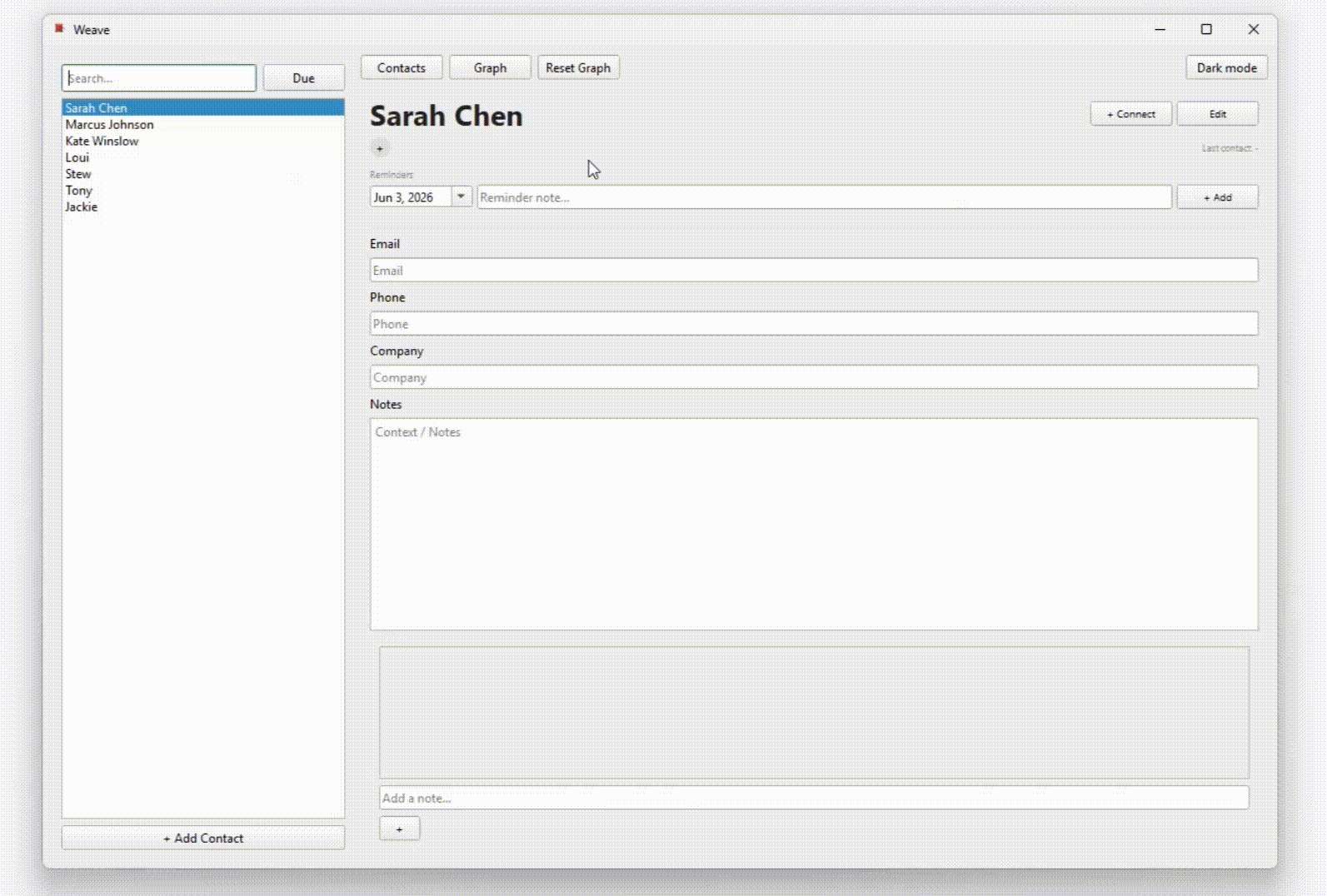Click the Phone input field

pyautogui.click(x=814, y=323)
